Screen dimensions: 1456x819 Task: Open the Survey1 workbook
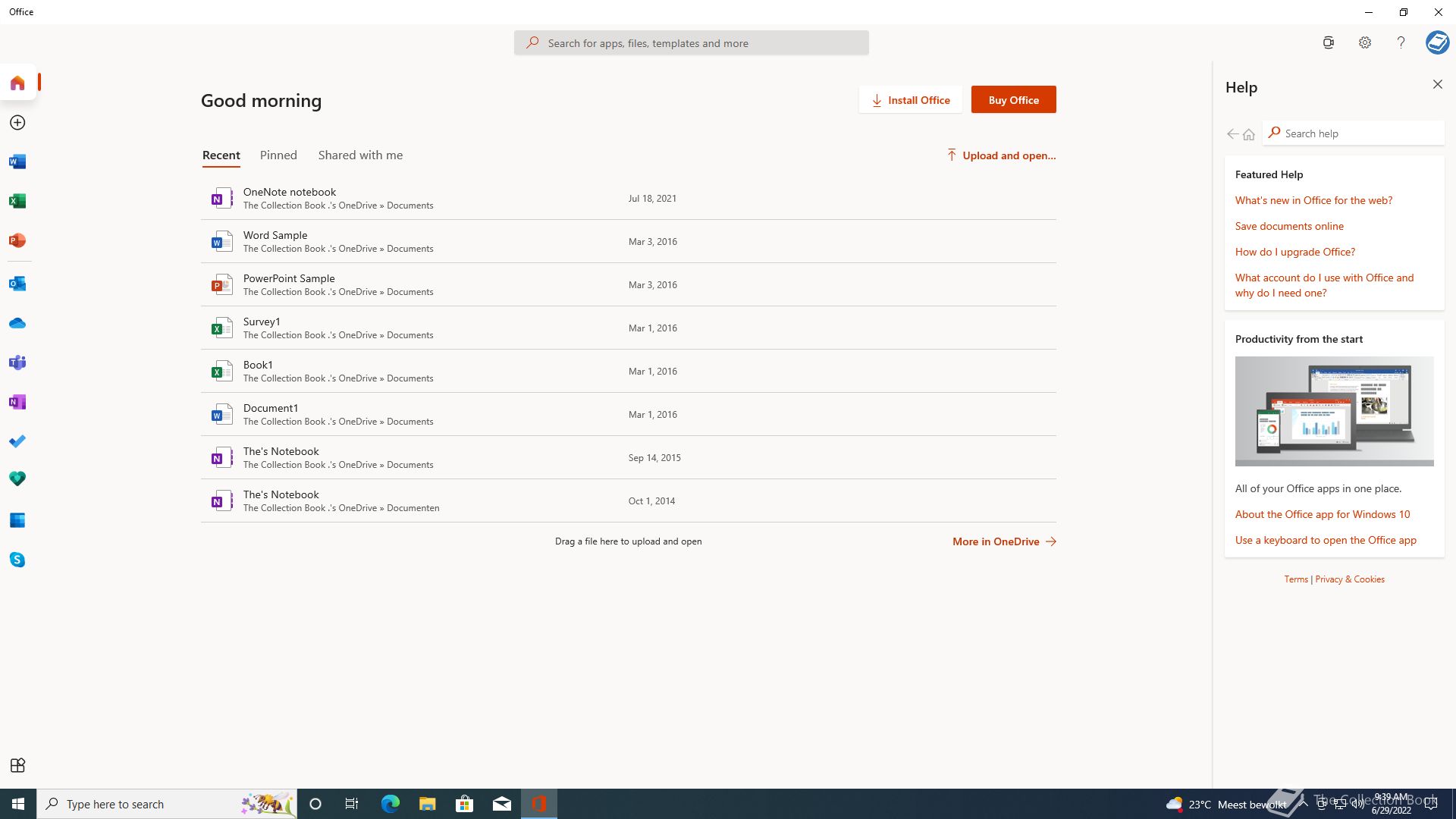coord(629,328)
